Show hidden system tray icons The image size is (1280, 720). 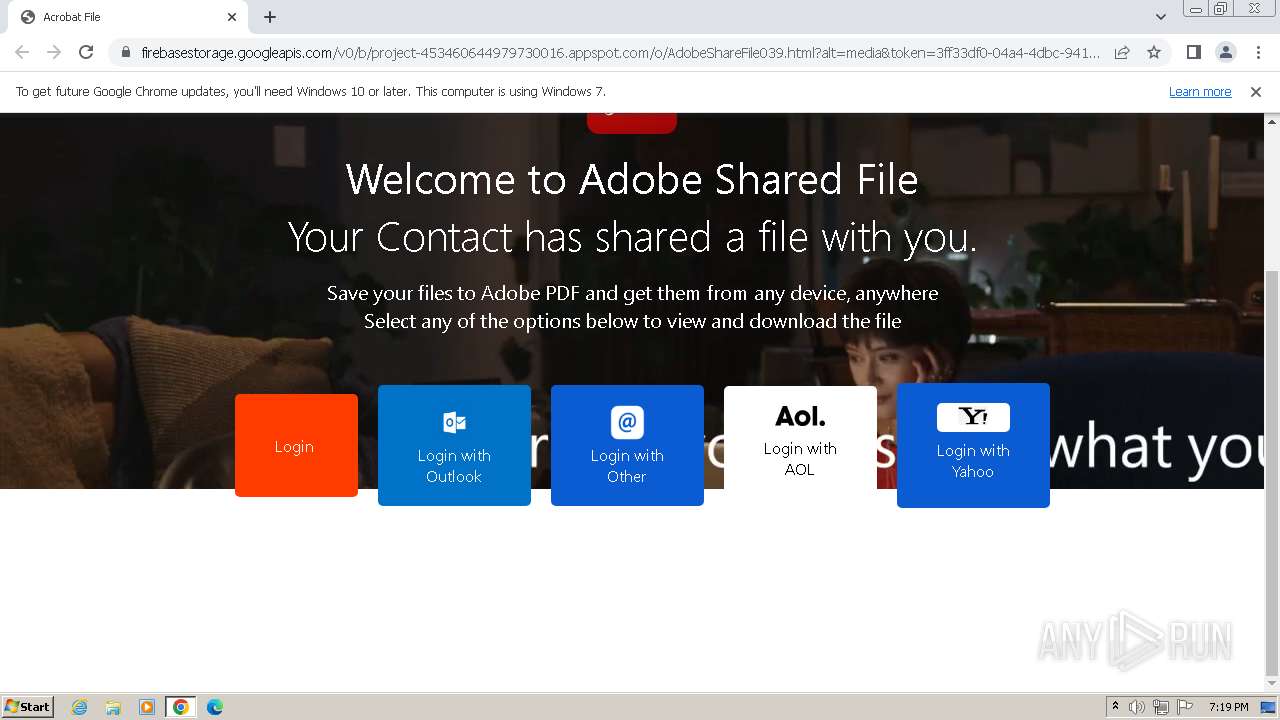[x=1115, y=707]
